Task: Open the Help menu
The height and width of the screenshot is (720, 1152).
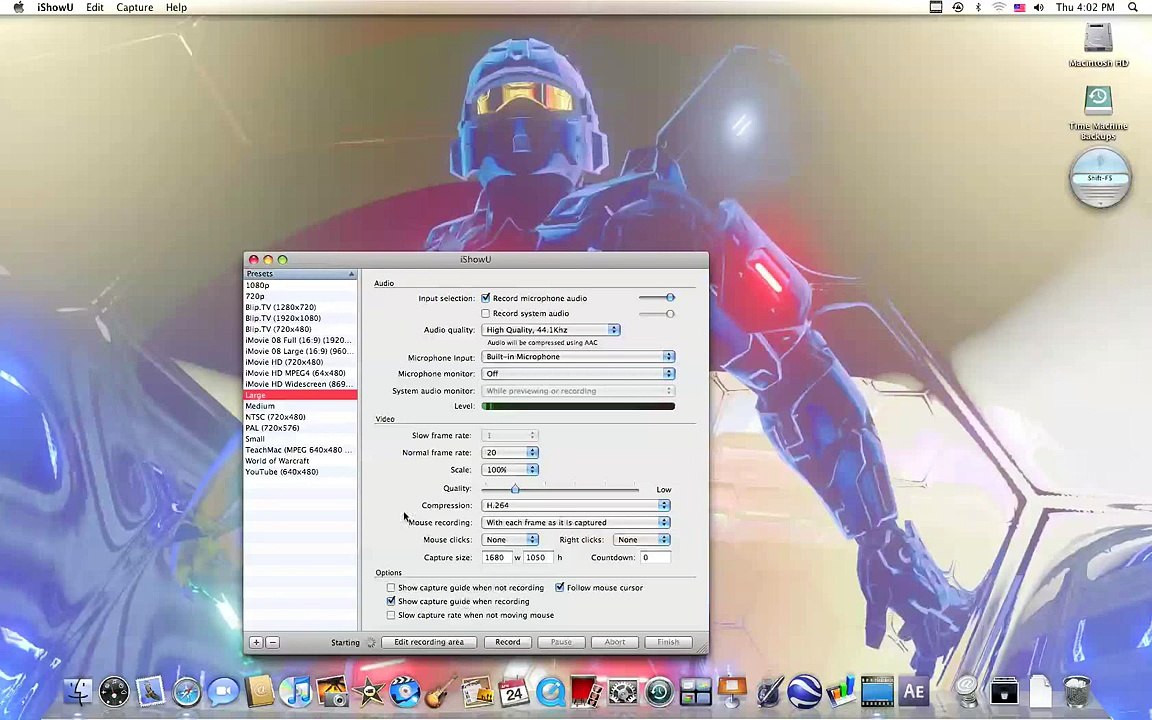Action: pos(176,7)
